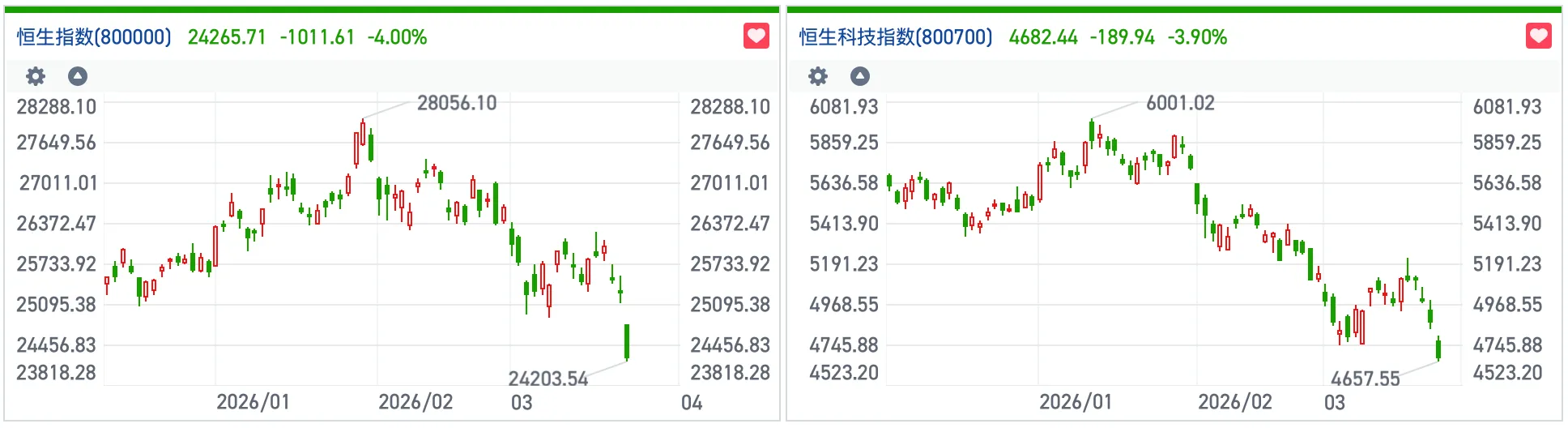
Task: Click the -1011.61 point change value
Action: (317, 37)
